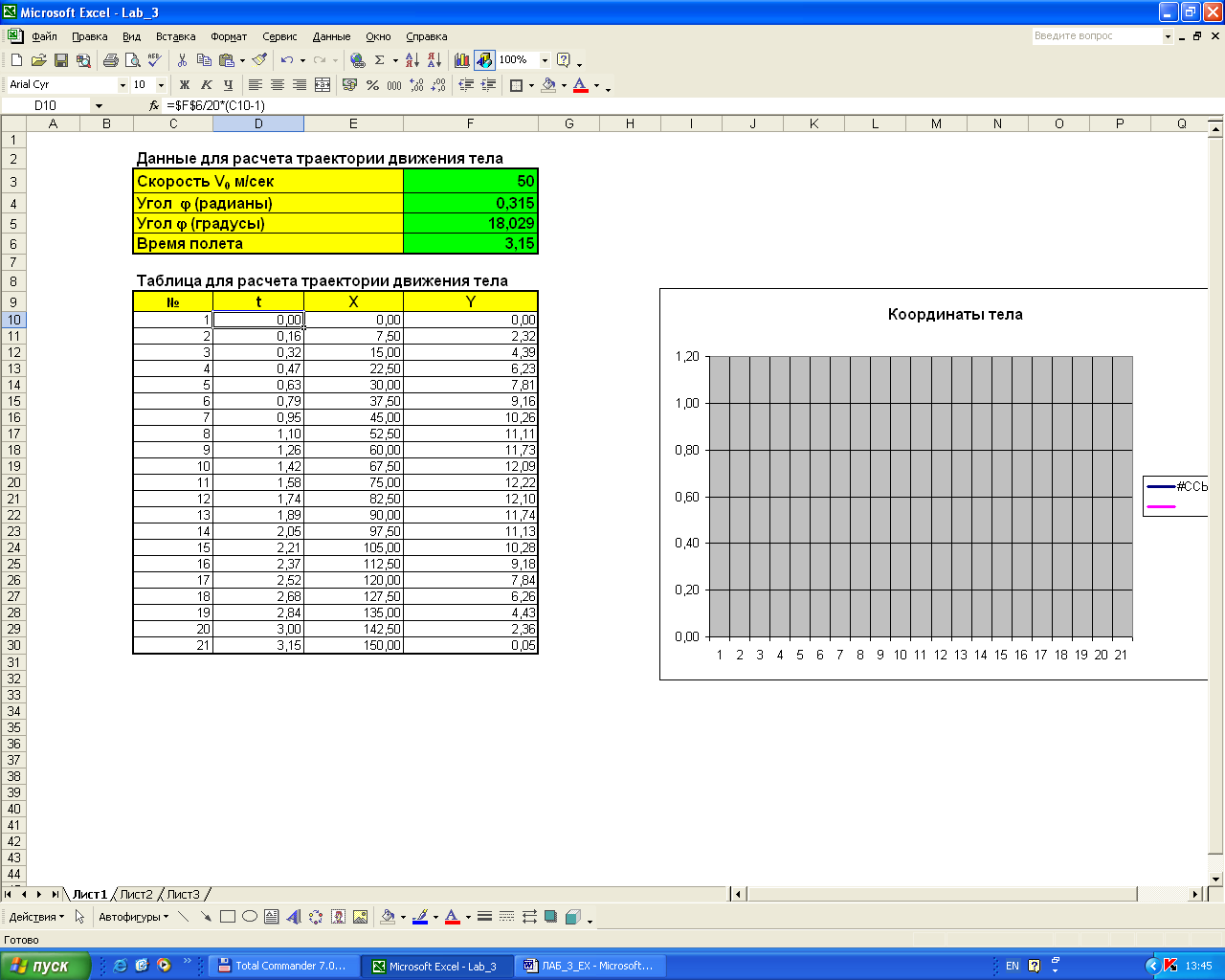1225x980 pixels.
Task: Open a file with the folder icon
Action: [38, 60]
